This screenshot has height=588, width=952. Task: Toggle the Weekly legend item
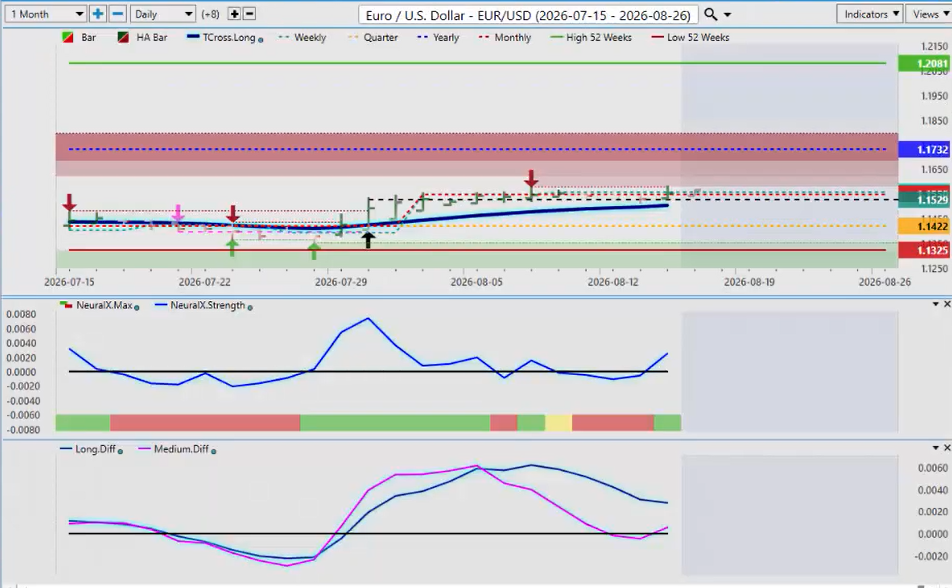tap(302, 38)
